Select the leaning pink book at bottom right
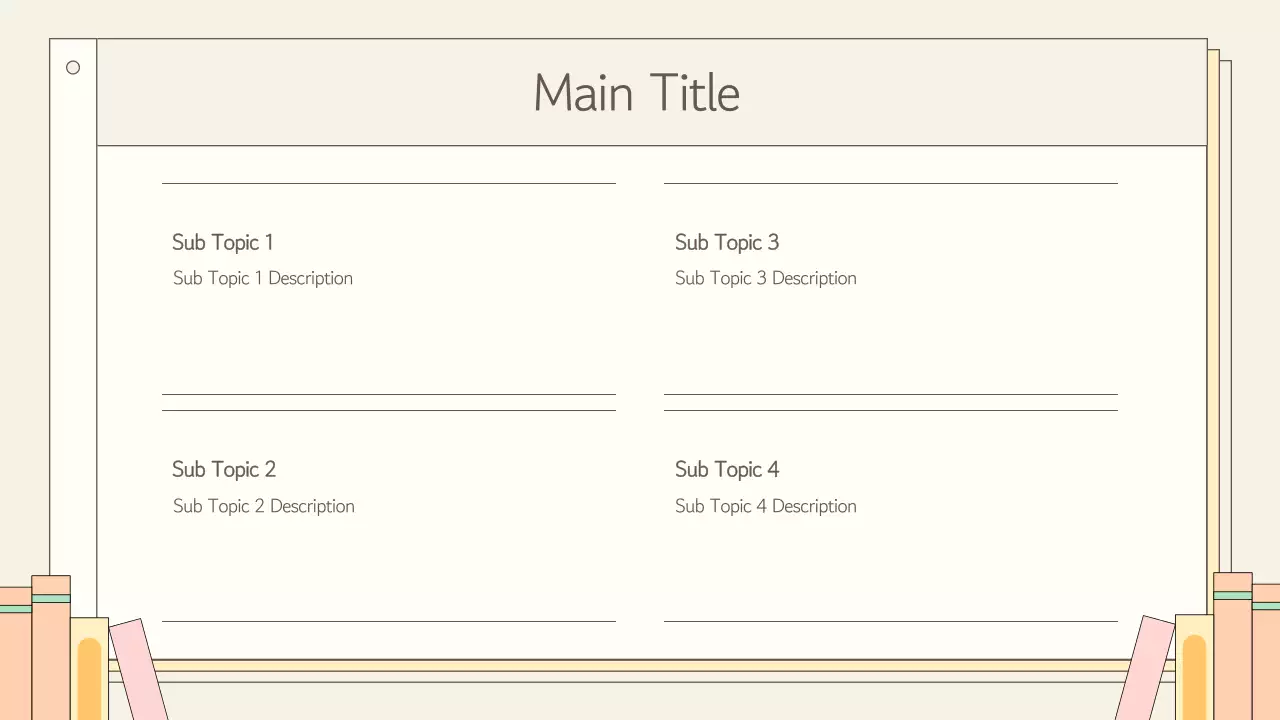 point(1146,668)
